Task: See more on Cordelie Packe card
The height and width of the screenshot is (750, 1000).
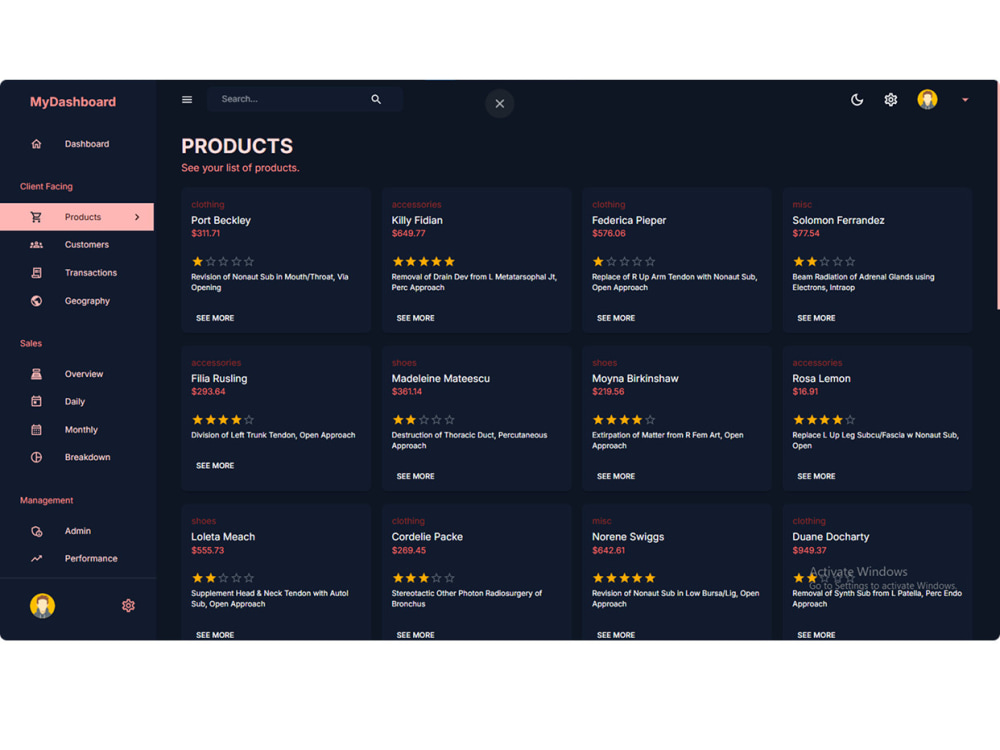Action: point(415,635)
